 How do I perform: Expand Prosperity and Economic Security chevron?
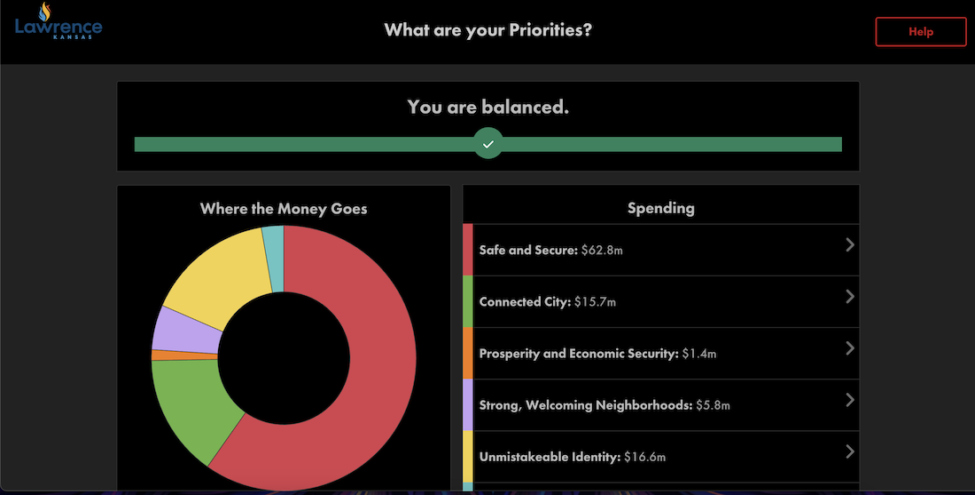point(849,348)
